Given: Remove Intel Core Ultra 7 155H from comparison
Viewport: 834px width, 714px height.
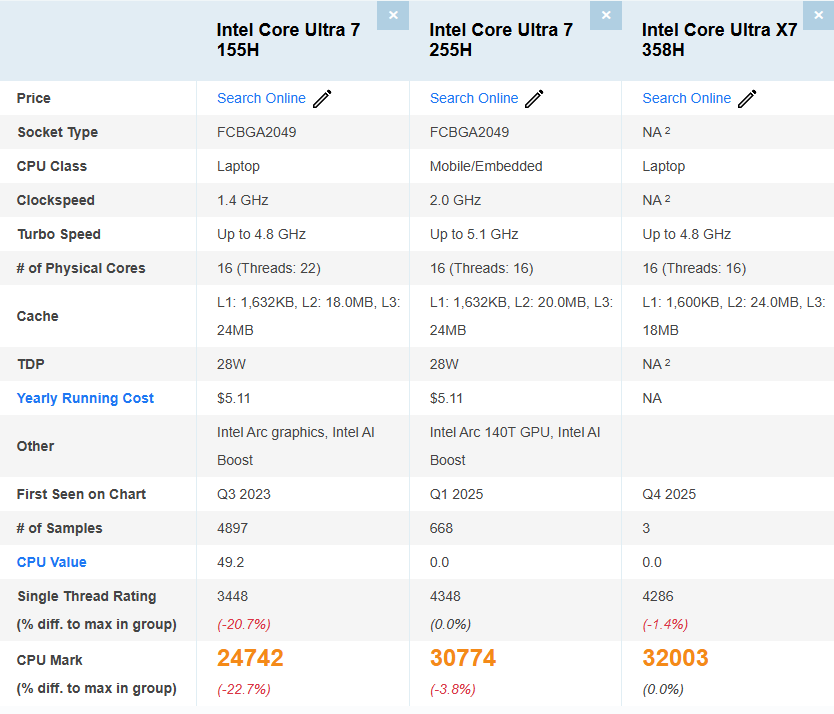Looking at the screenshot, I should pos(393,15).
